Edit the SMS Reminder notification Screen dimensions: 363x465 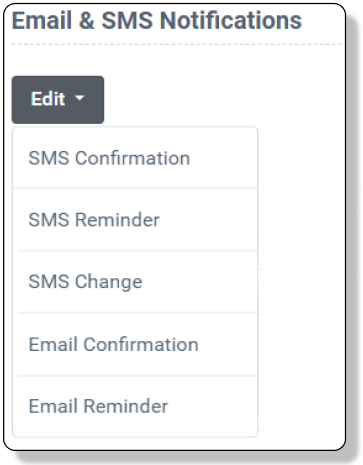click(x=135, y=220)
